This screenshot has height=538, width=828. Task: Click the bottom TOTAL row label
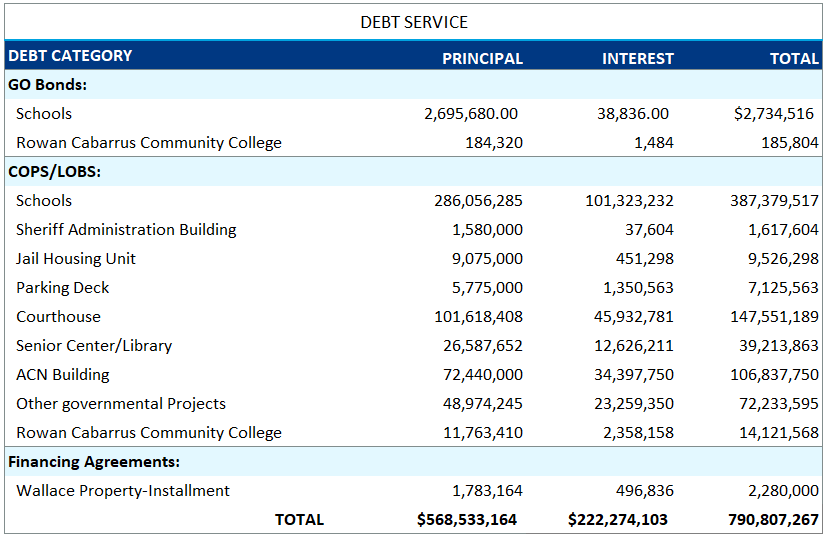pyautogui.click(x=299, y=520)
